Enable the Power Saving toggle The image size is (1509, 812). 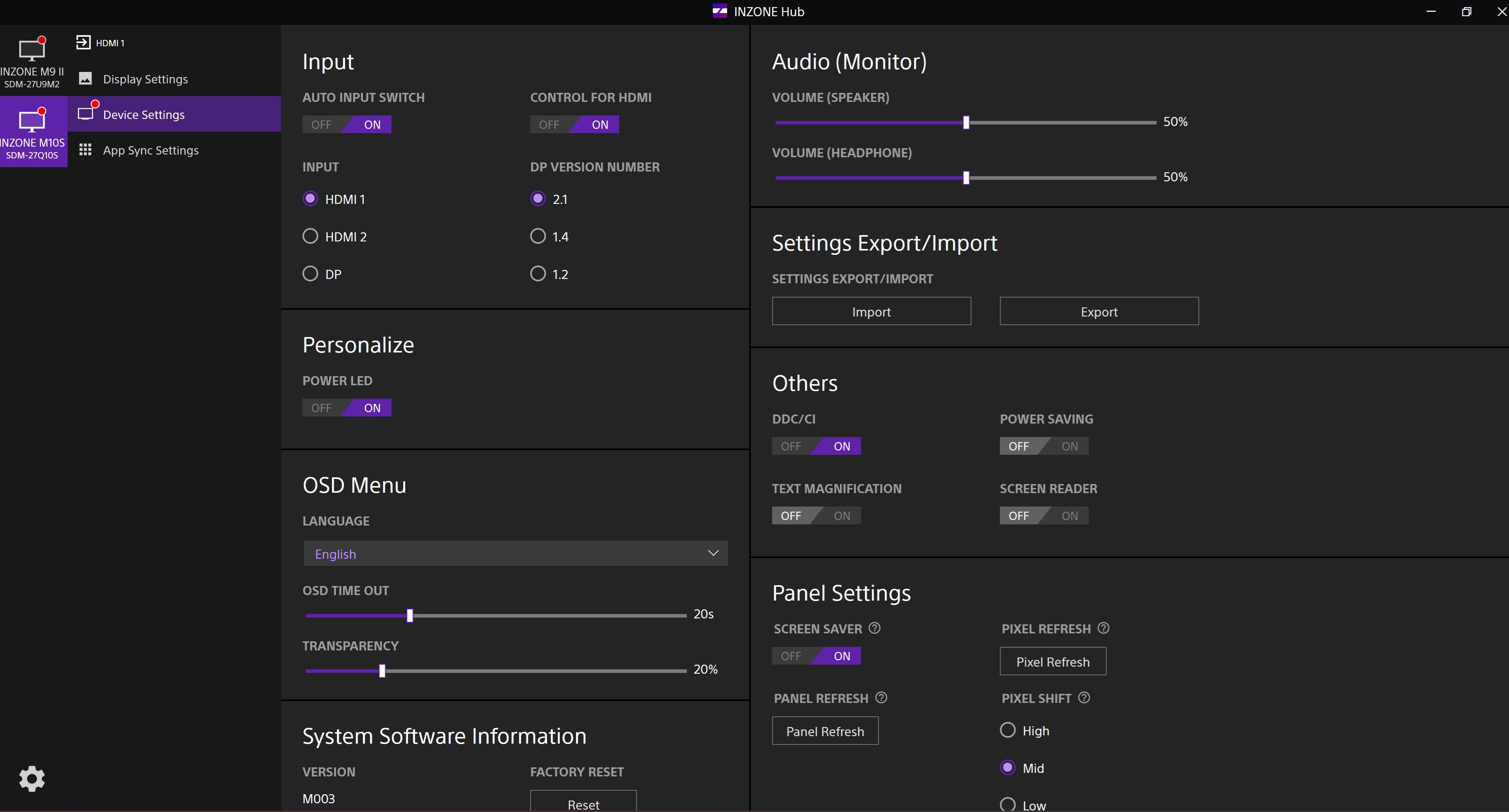pyautogui.click(x=1069, y=446)
